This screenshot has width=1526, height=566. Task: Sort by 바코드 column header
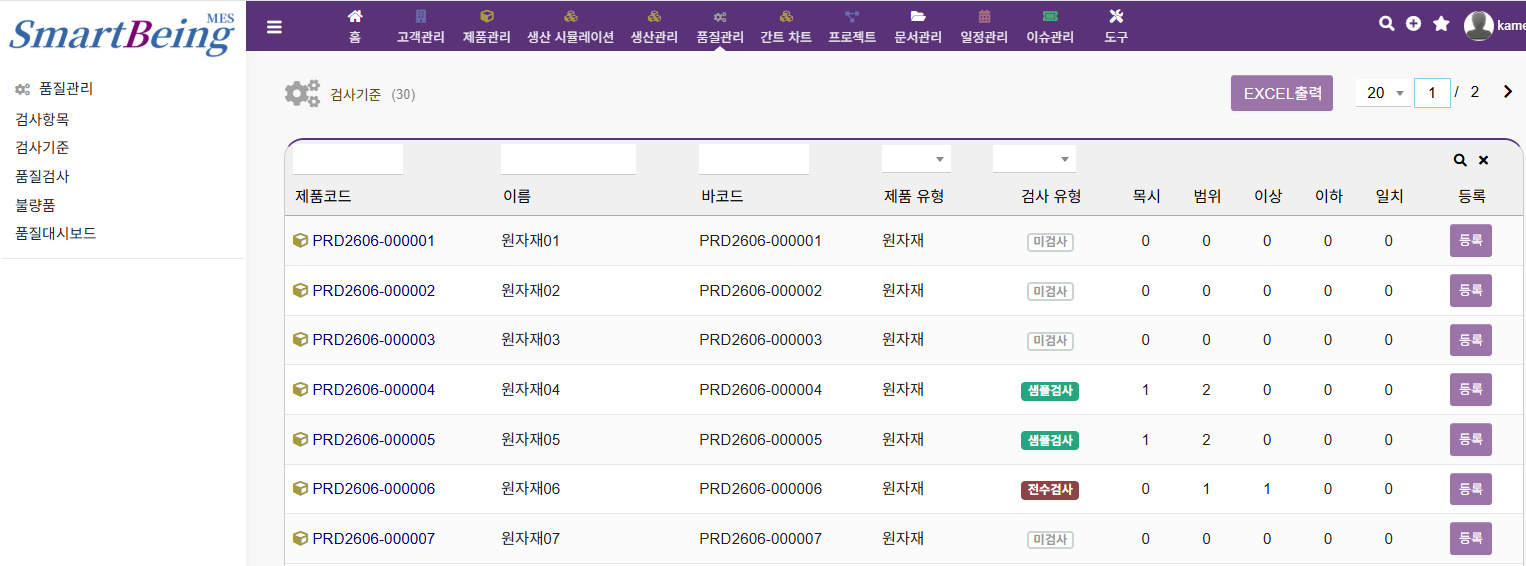pyautogui.click(x=722, y=197)
